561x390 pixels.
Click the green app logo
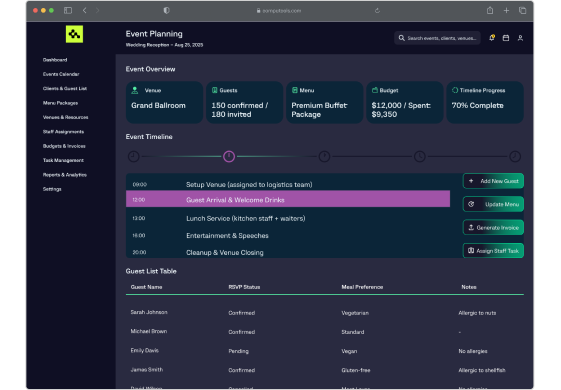74,34
